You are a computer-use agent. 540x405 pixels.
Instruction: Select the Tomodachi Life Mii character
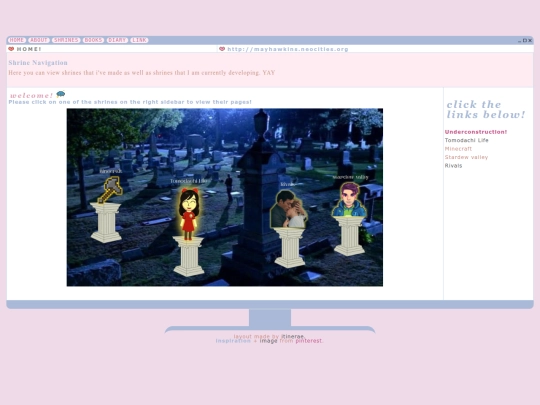coord(188,214)
